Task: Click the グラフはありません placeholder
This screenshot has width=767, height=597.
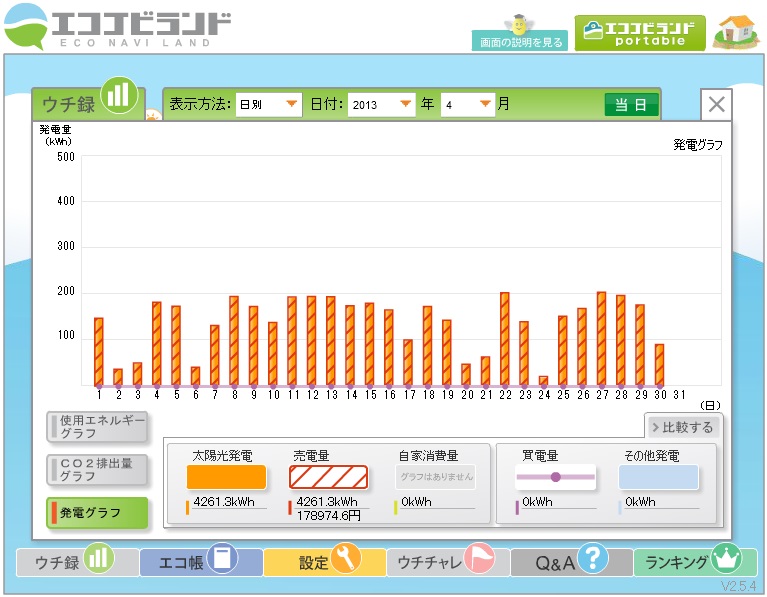Action: [x=435, y=477]
